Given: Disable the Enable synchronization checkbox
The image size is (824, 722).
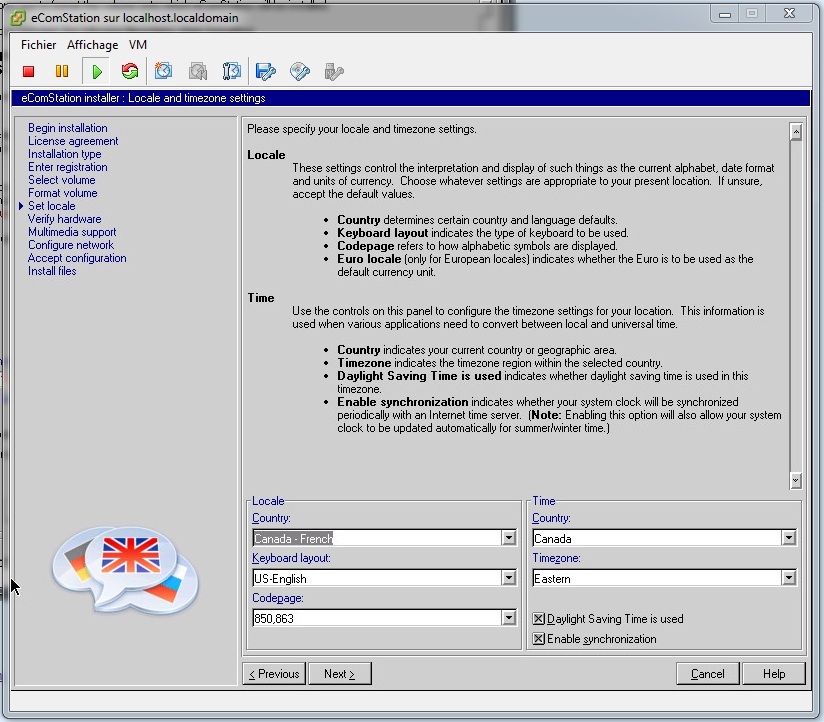Looking at the screenshot, I should coord(539,639).
